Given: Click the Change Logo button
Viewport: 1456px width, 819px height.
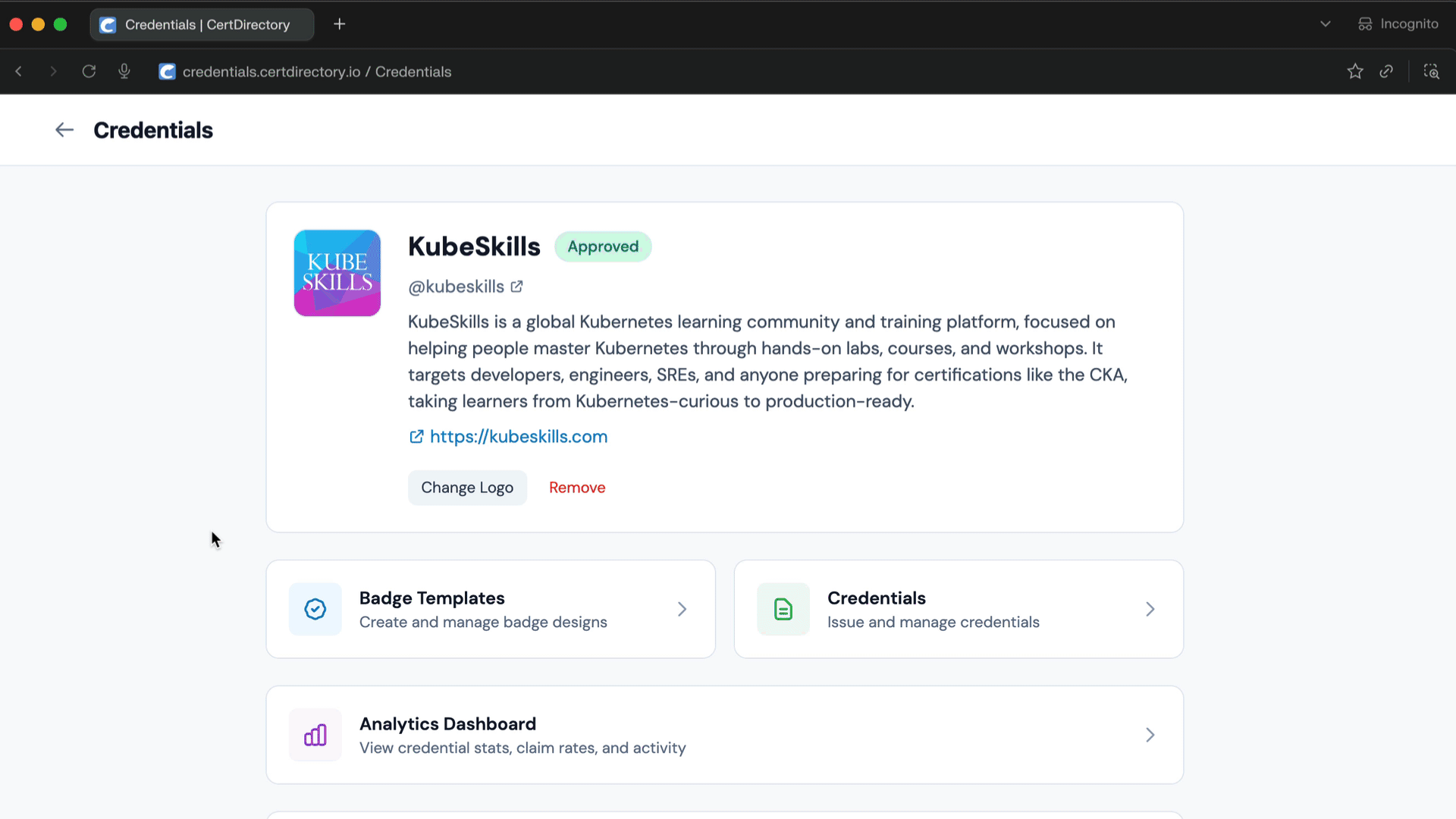Looking at the screenshot, I should click(467, 488).
